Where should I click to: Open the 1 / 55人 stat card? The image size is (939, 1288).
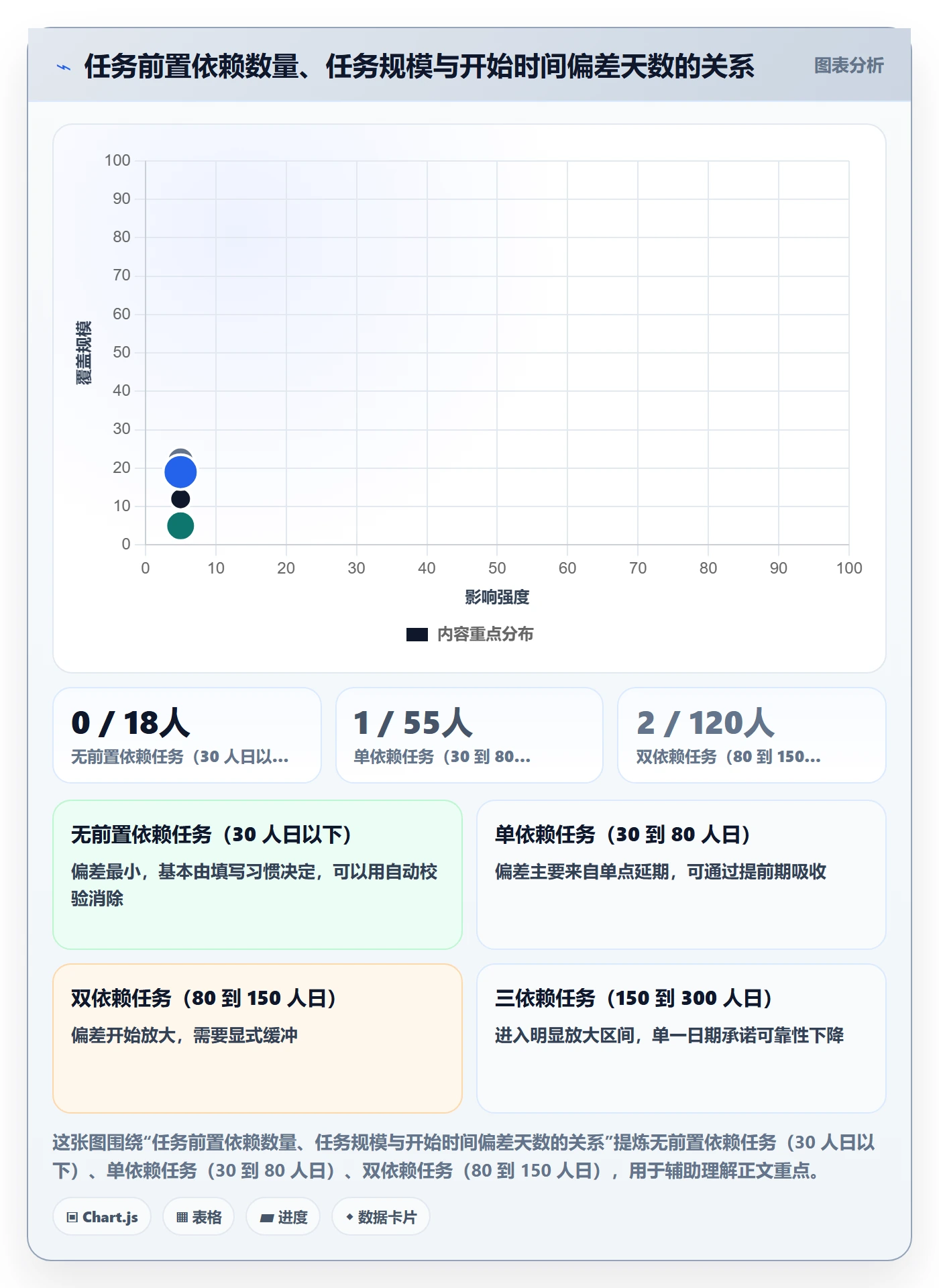coord(469,735)
